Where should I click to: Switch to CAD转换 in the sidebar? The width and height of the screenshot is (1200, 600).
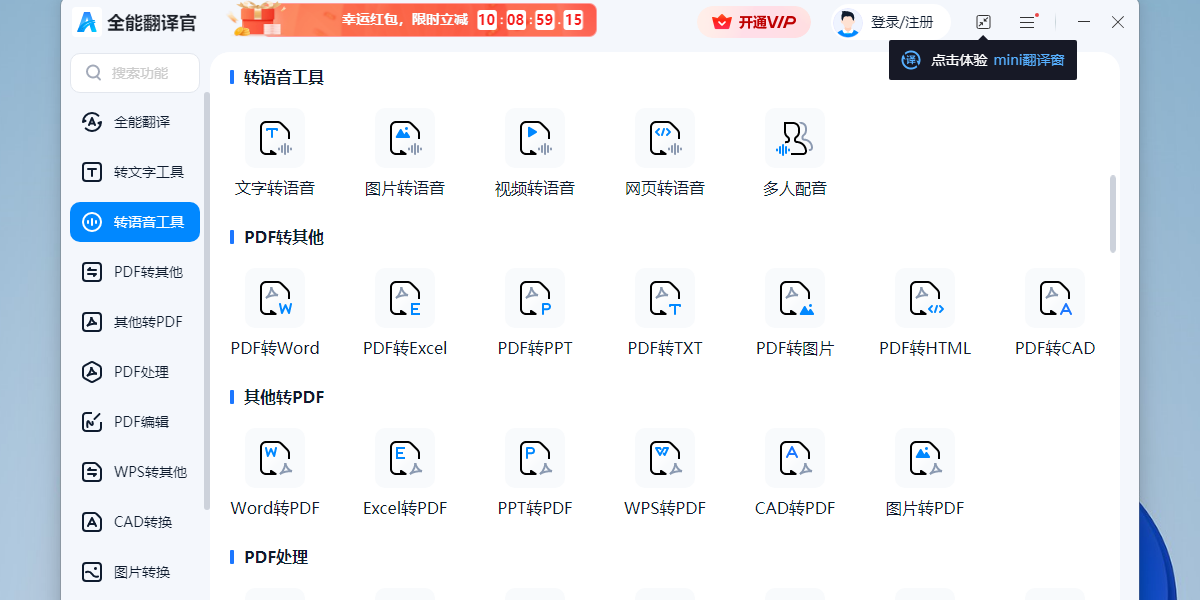[135, 522]
